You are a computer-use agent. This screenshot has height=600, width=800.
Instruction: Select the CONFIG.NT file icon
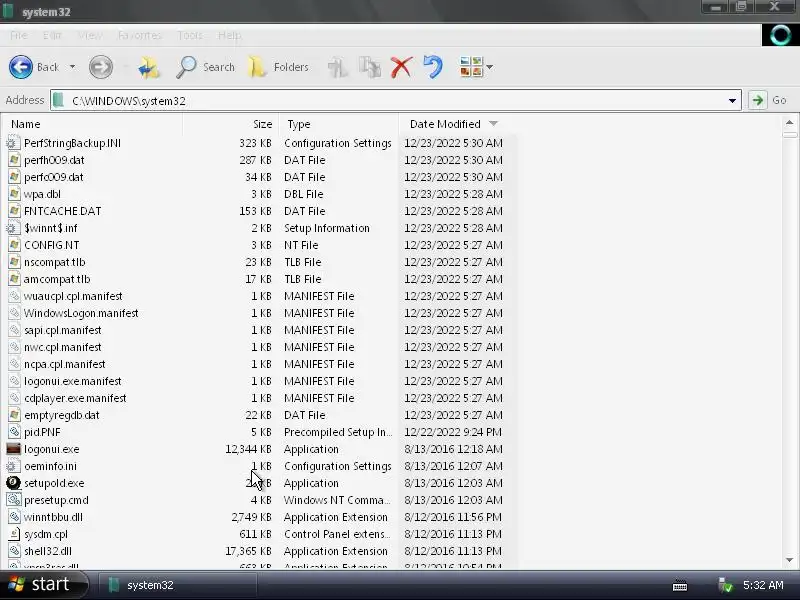tap(14, 245)
